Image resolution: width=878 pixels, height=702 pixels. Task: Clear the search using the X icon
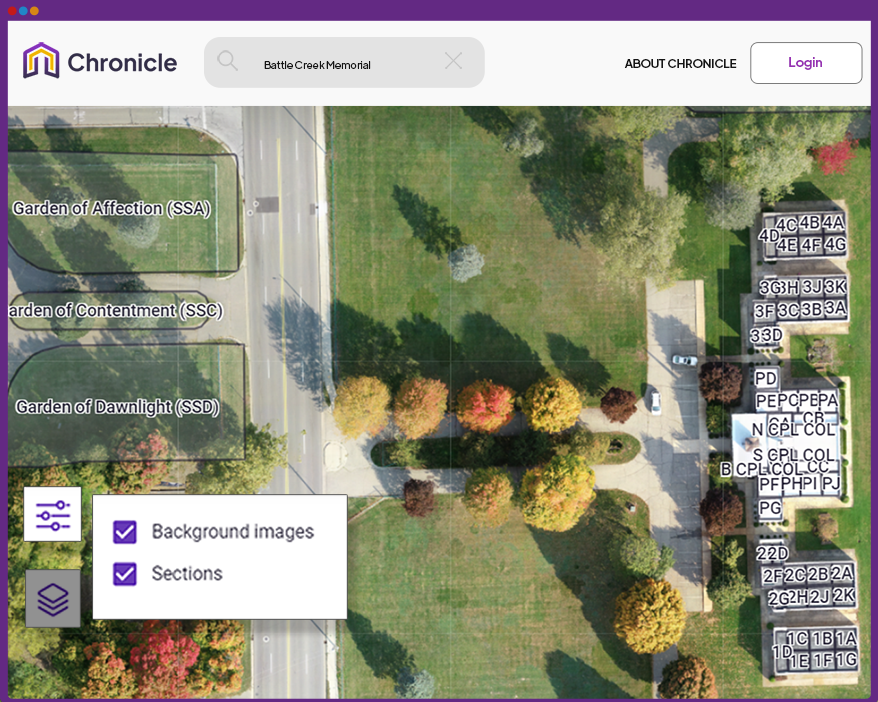pos(452,61)
